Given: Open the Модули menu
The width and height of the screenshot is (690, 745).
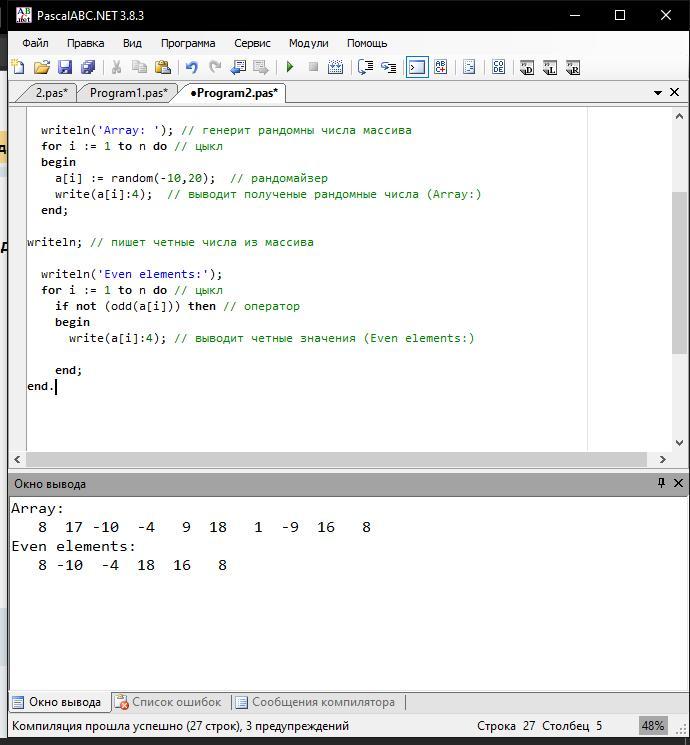Looking at the screenshot, I should click(x=308, y=43).
